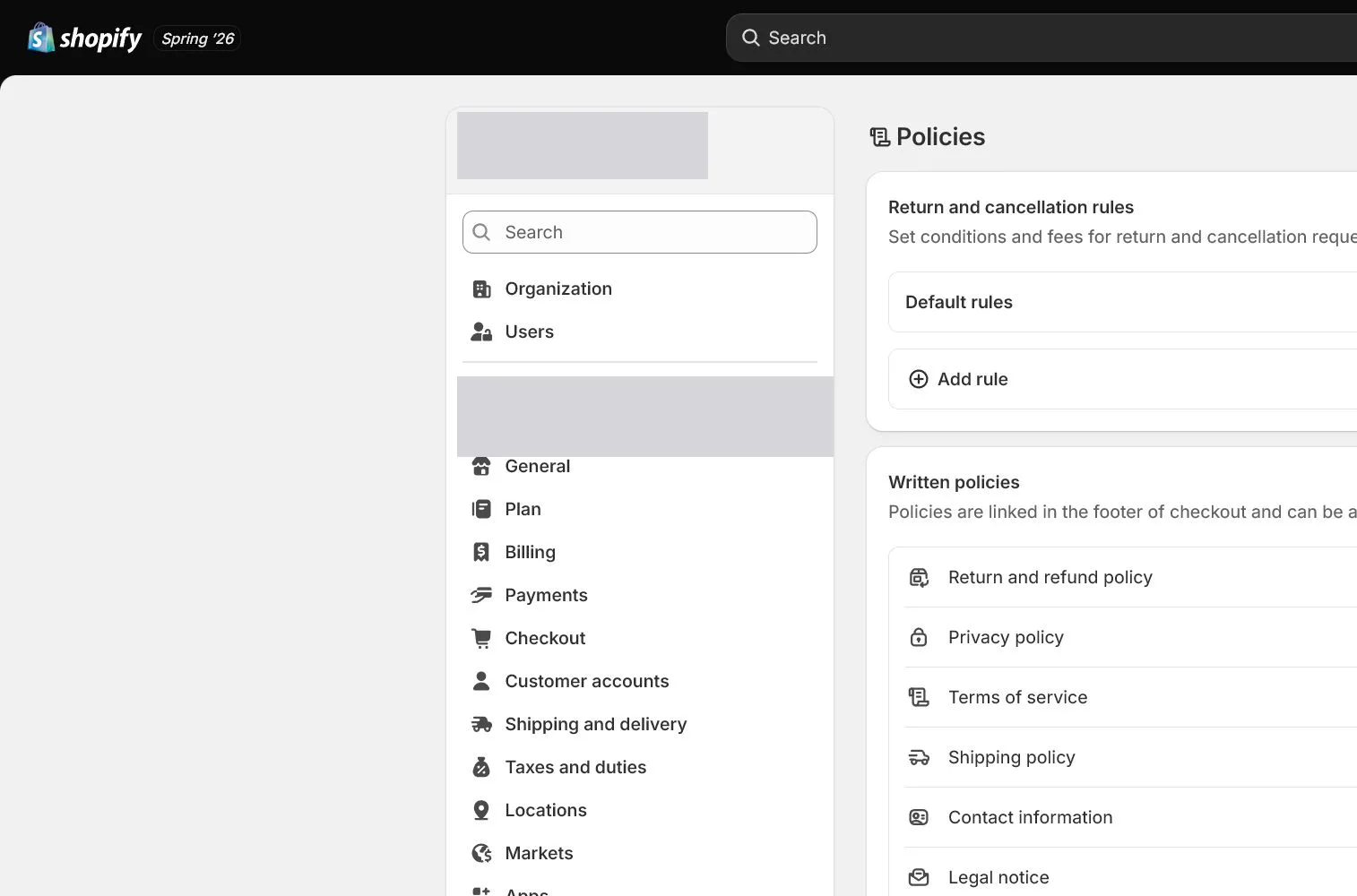Click the magnifier icon in the top search bar
This screenshot has height=896, width=1357.
pos(750,38)
